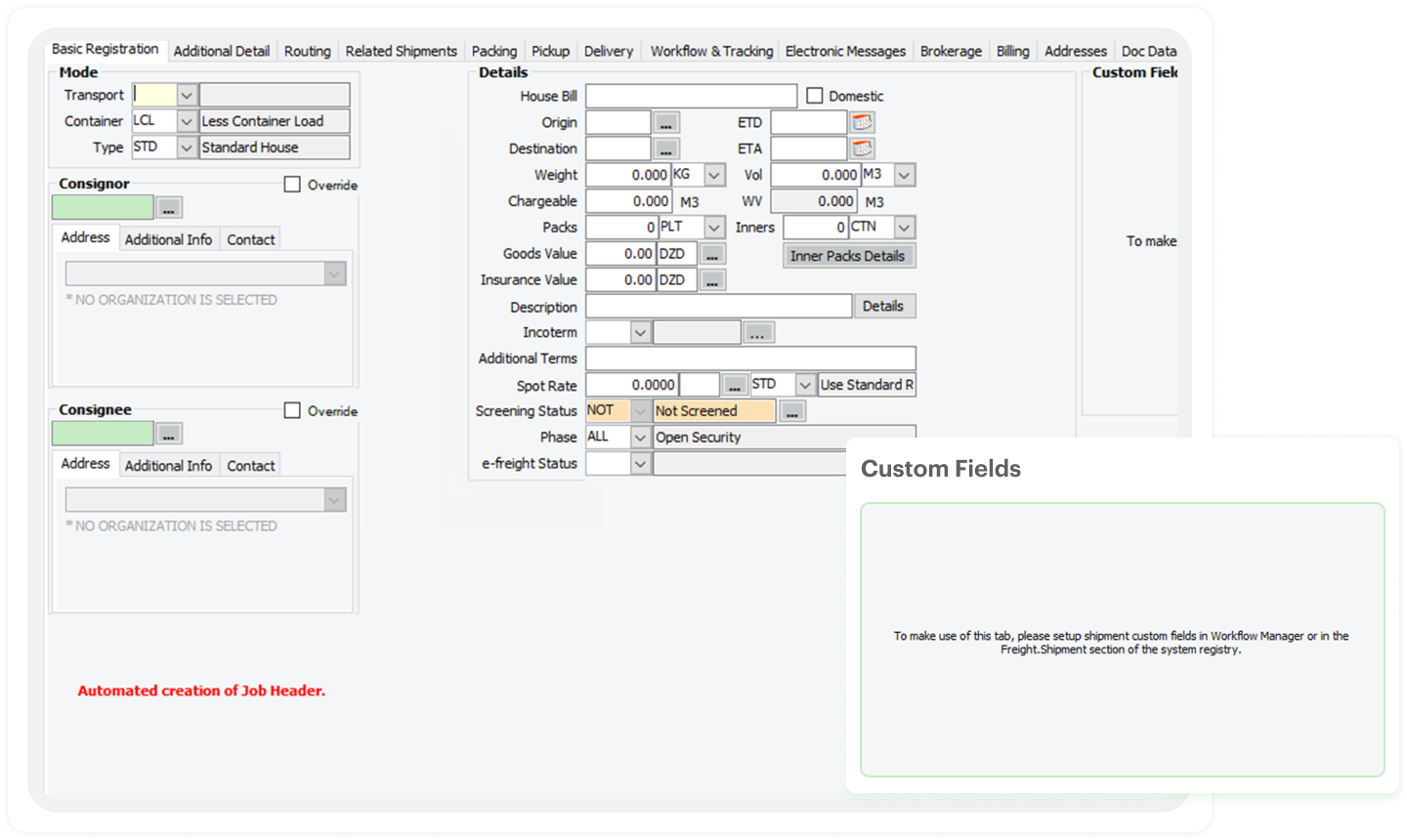1407x840 pixels.
Task: Click the Inner Packs Details button
Action: (x=848, y=256)
